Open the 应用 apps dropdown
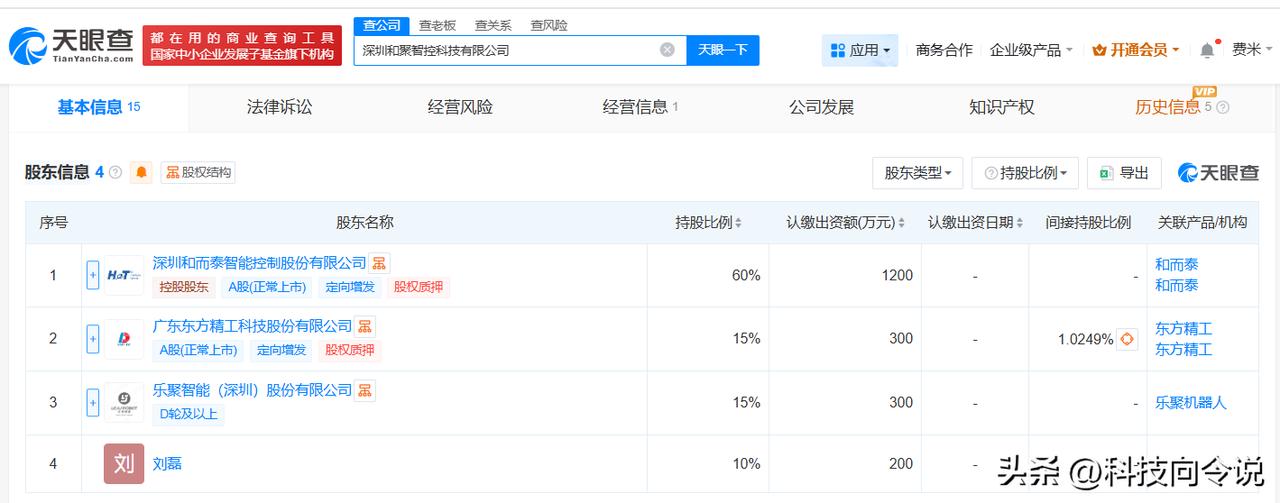The image size is (1280, 503). tap(860, 50)
